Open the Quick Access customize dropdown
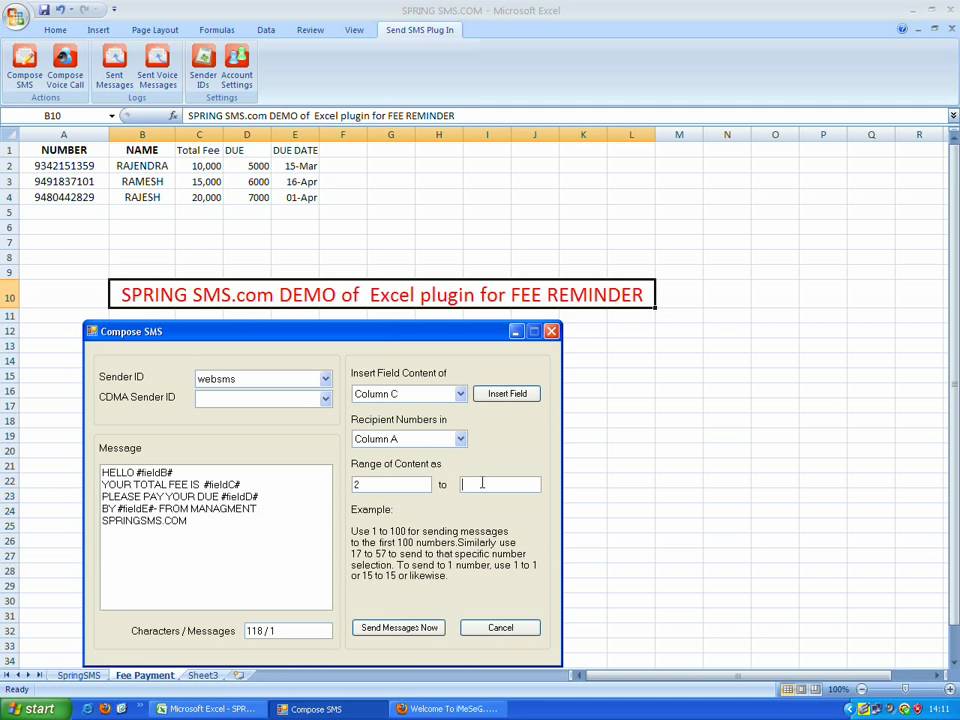Image resolution: width=960 pixels, height=720 pixels. (114, 10)
